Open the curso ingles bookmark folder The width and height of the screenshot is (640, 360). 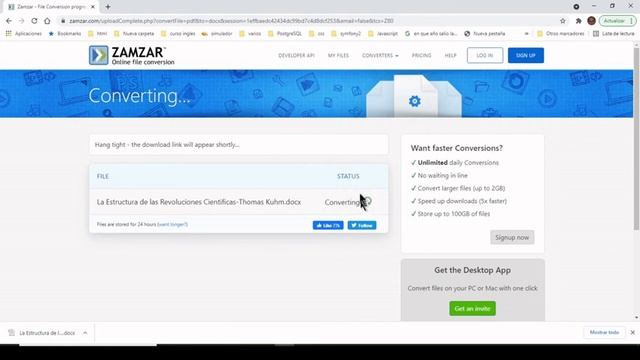tap(178, 33)
